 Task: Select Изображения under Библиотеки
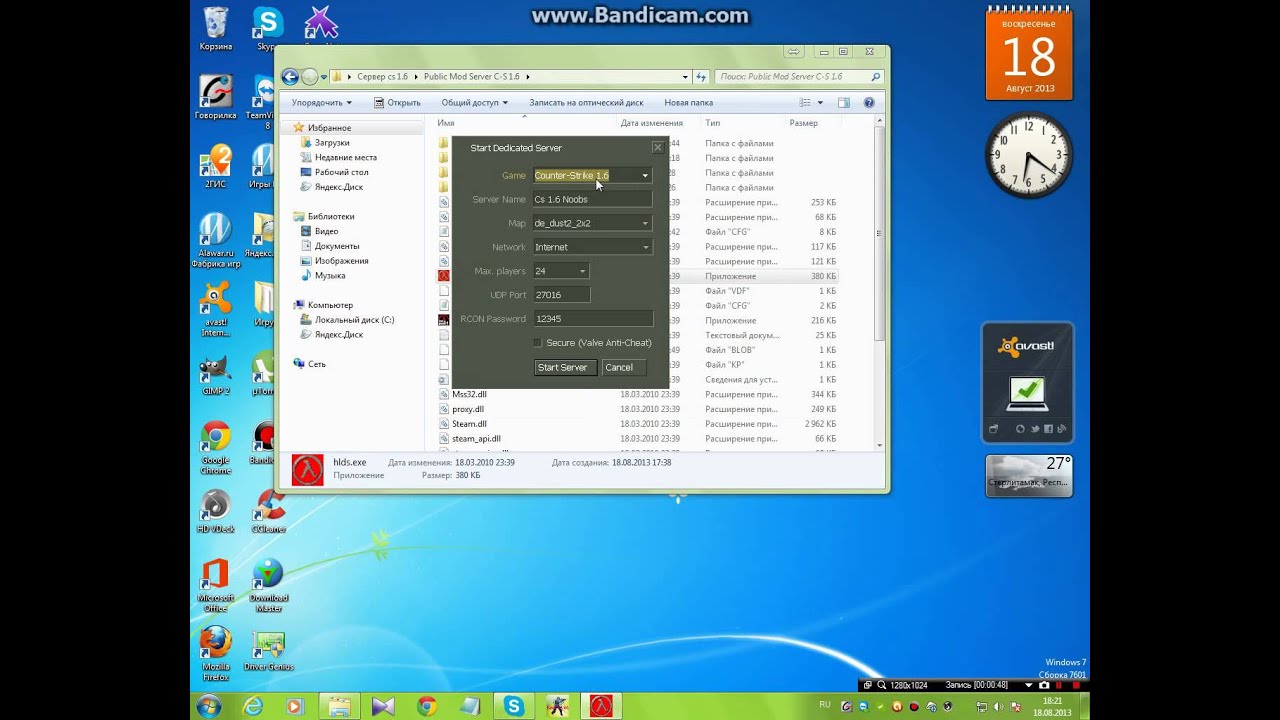tap(341, 261)
